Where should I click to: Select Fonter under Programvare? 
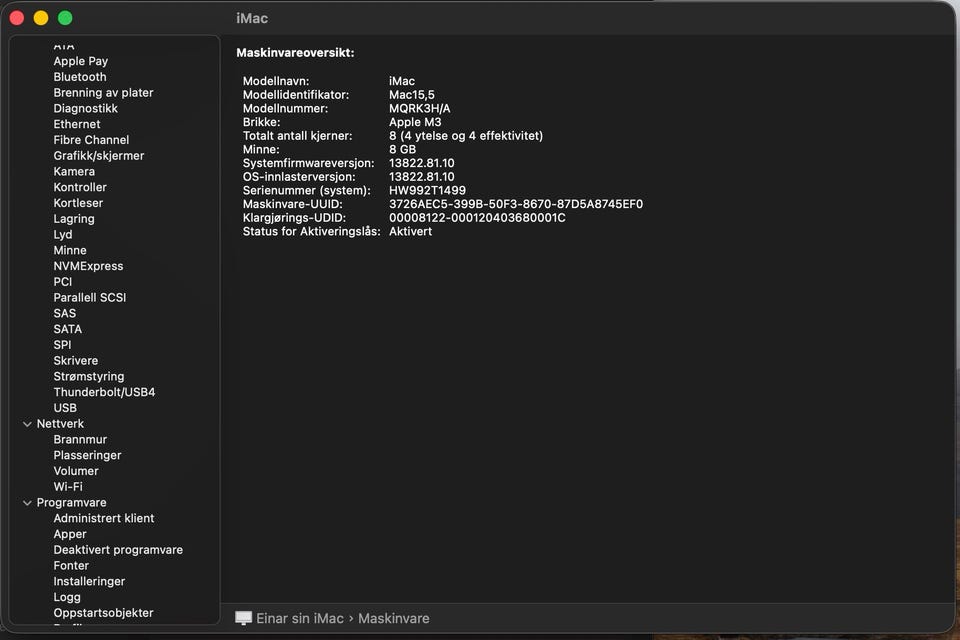pyautogui.click(x=70, y=565)
